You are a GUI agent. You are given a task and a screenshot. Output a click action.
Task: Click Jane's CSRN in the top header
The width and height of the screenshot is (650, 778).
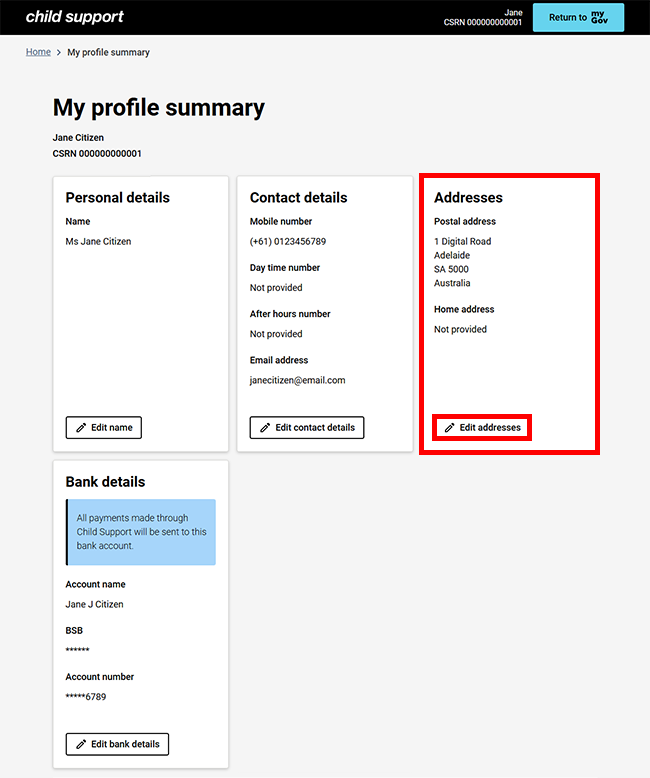click(x=483, y=22)
